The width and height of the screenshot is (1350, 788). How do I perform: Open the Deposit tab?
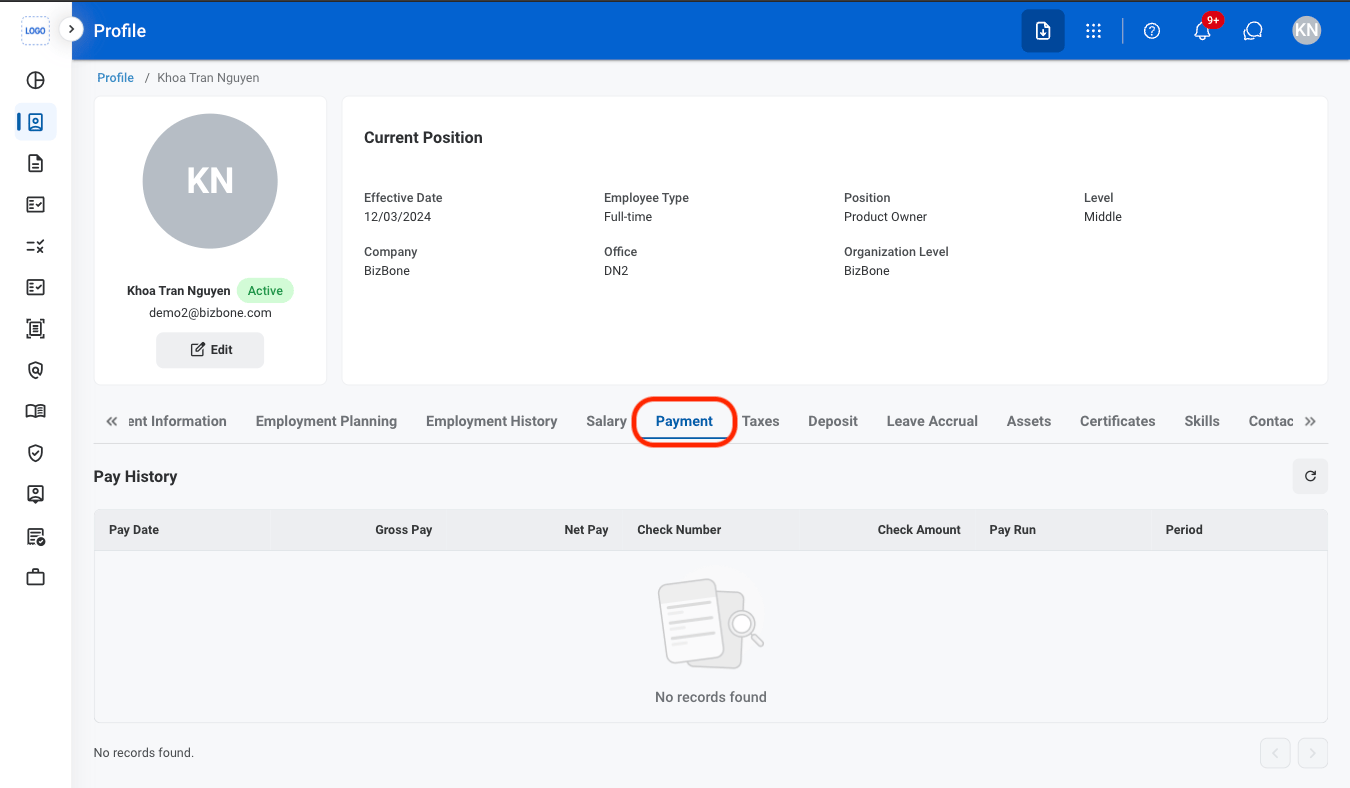[833, 421]
